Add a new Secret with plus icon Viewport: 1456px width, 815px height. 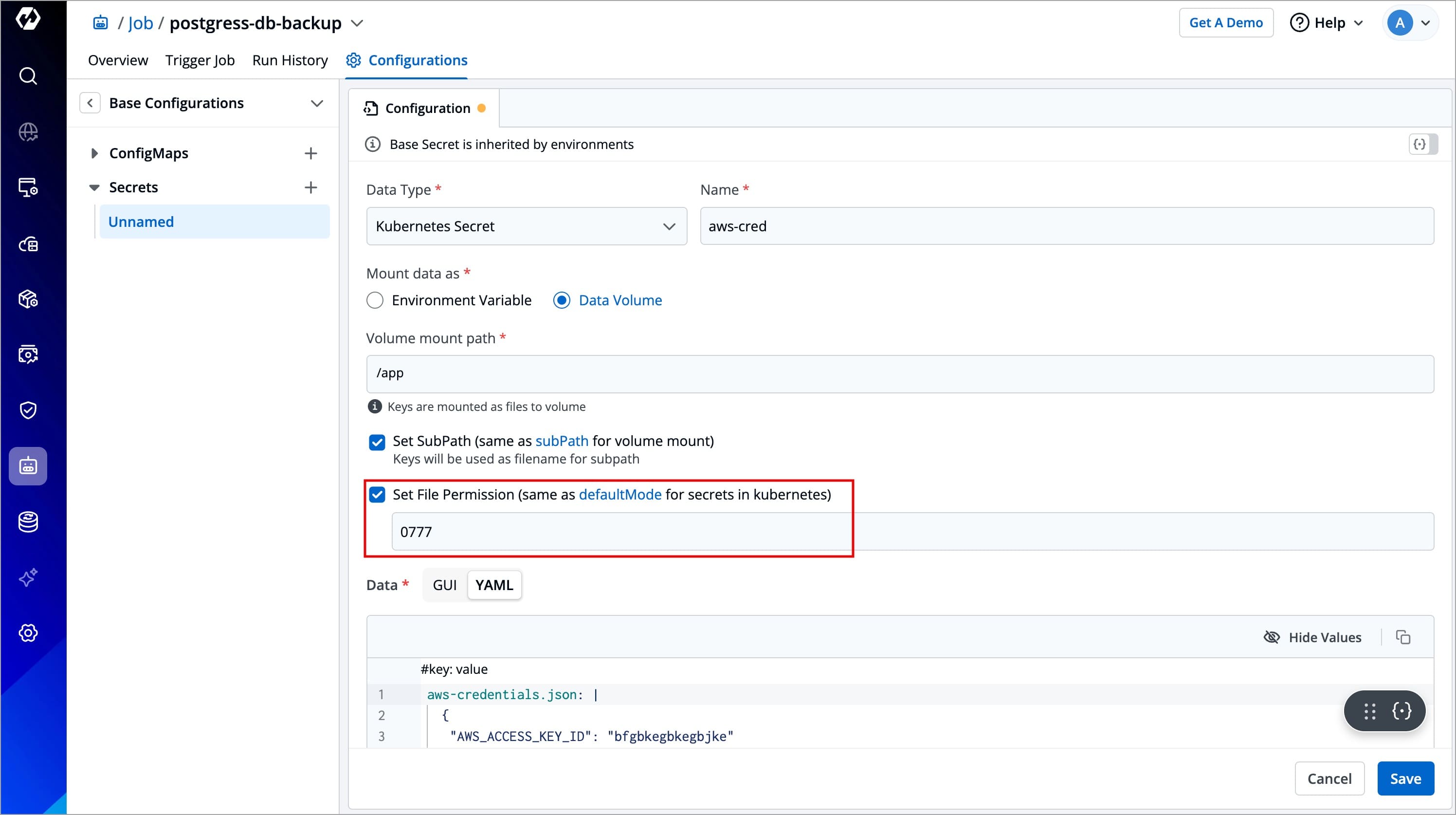click(310, 187)
